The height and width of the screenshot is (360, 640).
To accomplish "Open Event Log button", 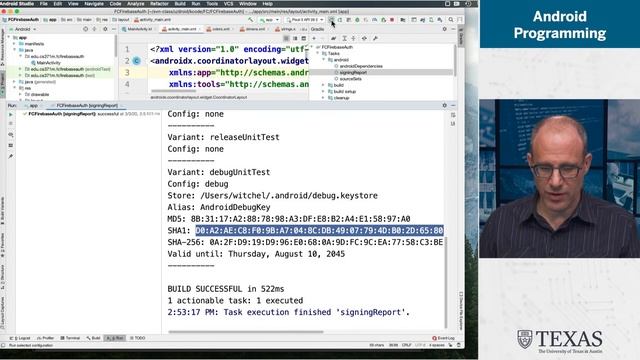I will point(444,338).
